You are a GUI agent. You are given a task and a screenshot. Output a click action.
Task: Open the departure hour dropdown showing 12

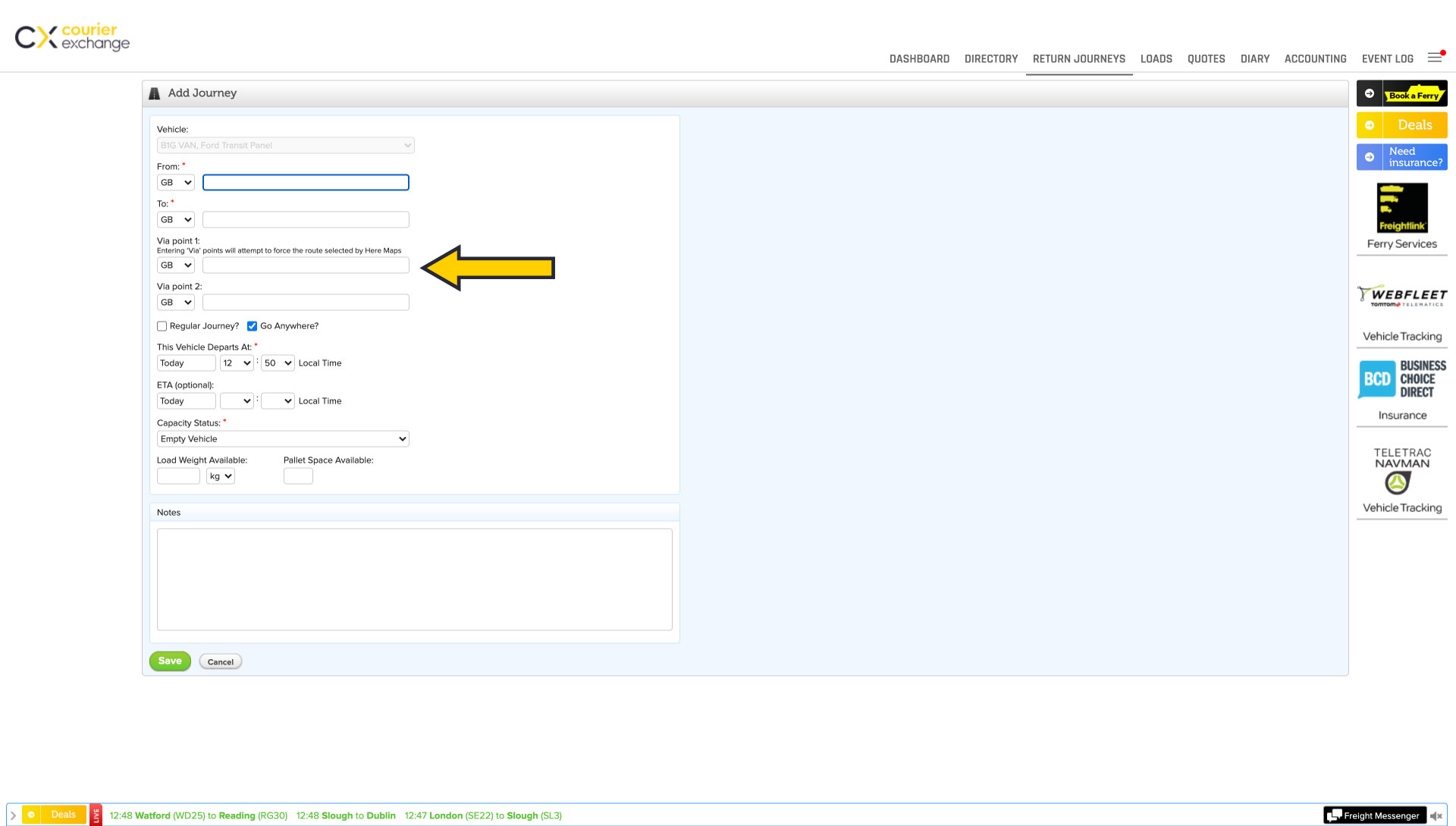pyautogui.click(x=237, y=363)
